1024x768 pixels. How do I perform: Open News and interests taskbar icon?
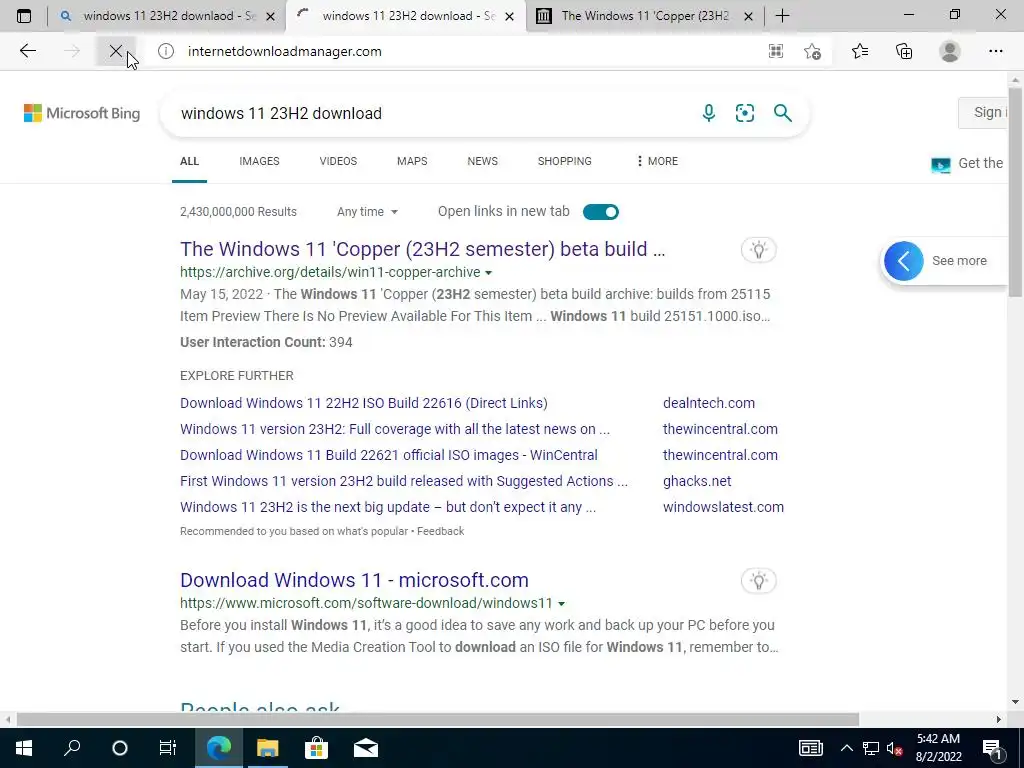tap(810, 748)
